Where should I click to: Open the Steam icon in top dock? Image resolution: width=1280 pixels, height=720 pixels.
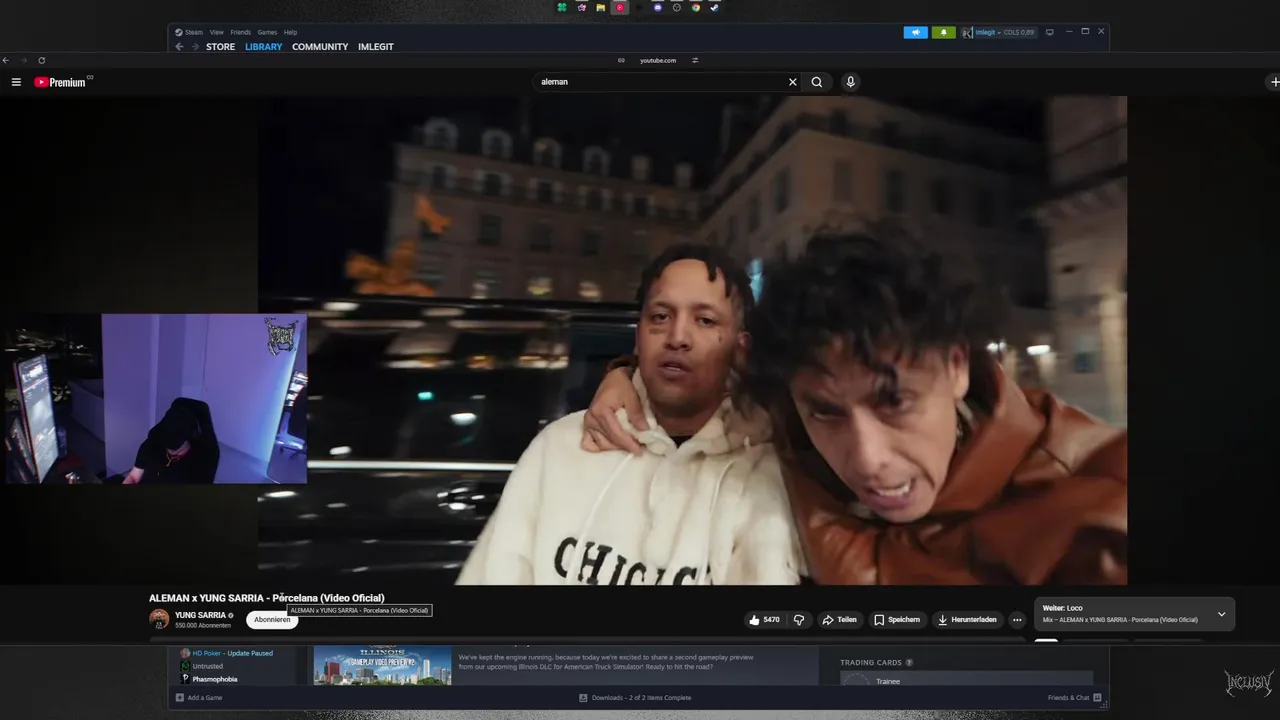tap(715, 7)
